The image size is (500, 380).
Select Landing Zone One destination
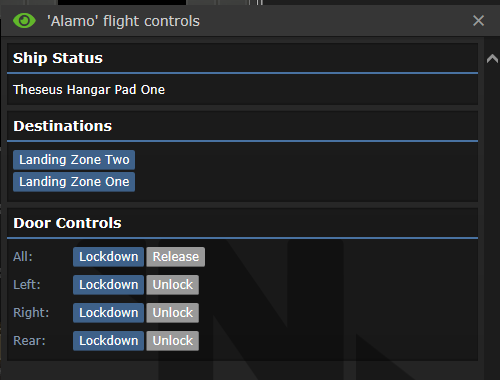(x=74, y=182)
